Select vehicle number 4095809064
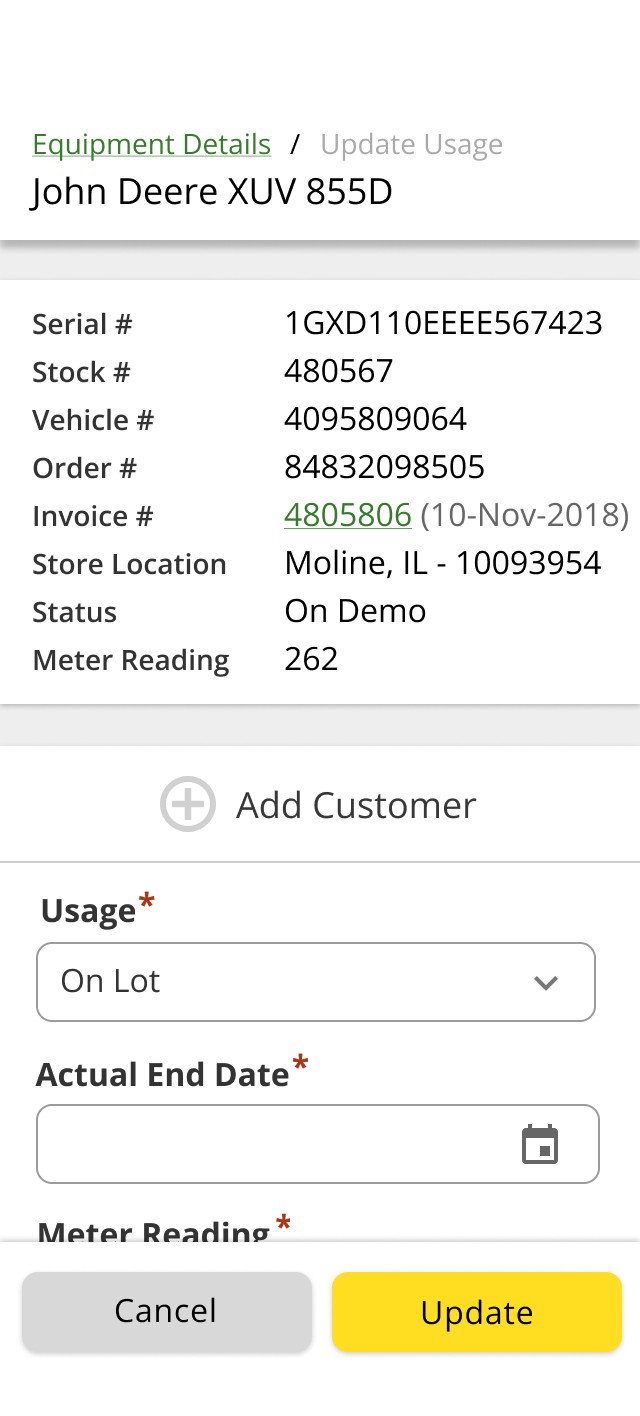640x1416 pixels. pos(376,419)
